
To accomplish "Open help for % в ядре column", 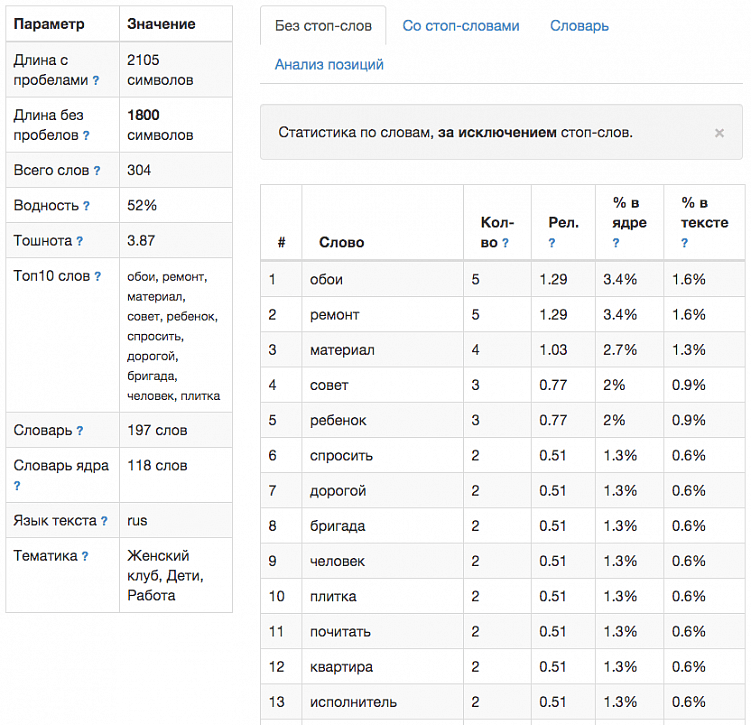I will point(616,243).
